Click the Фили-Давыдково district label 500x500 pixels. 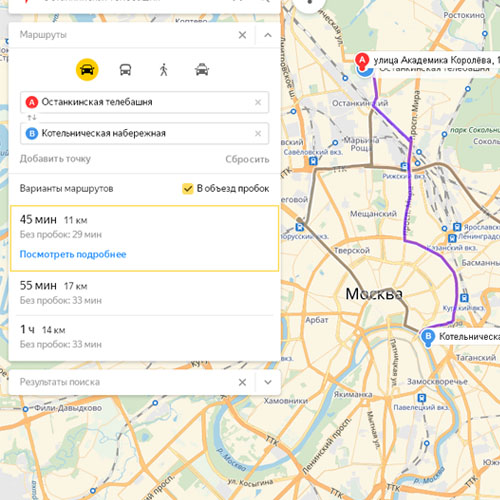pyautogui.click(x=68, y=408)
